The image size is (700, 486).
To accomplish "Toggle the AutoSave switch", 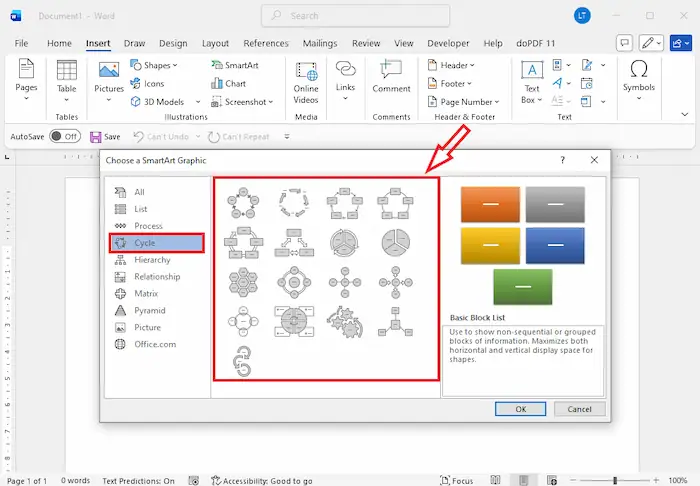I will [x=65, y=137].
